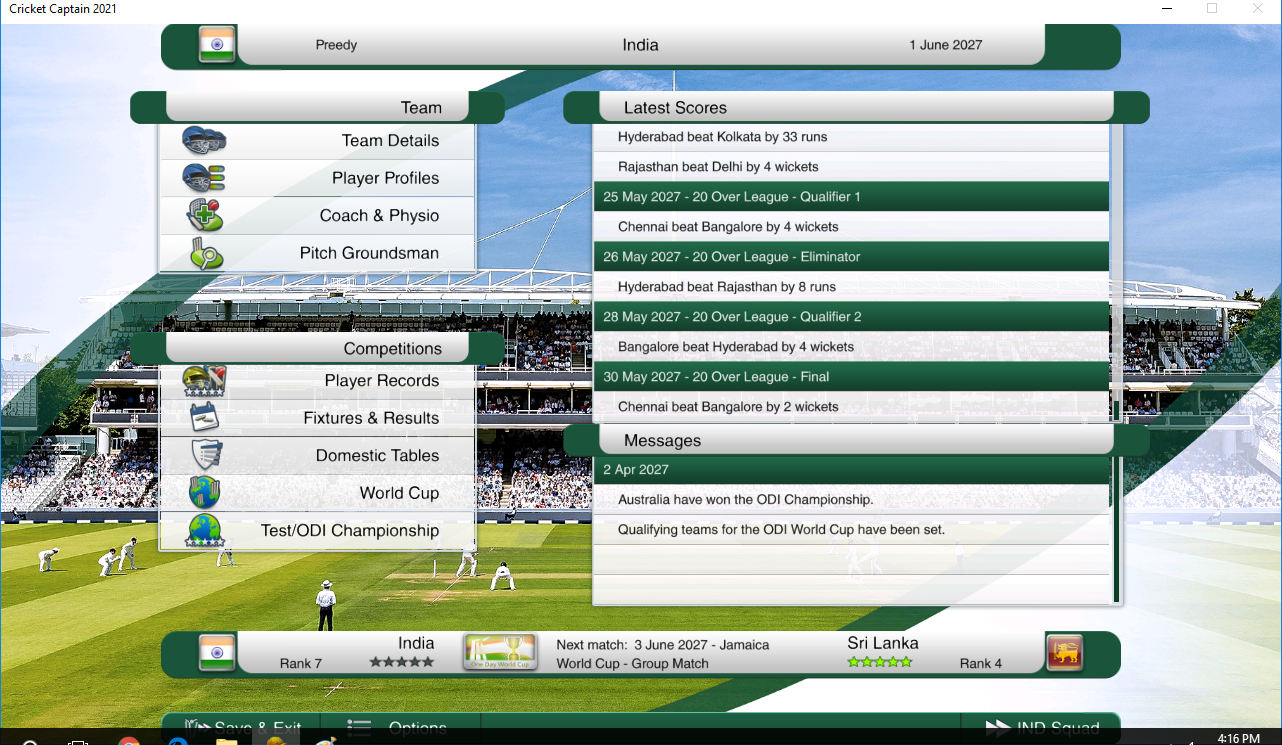Open Coach & Physio screen
1282x745 pixels.
coord(317,216)
